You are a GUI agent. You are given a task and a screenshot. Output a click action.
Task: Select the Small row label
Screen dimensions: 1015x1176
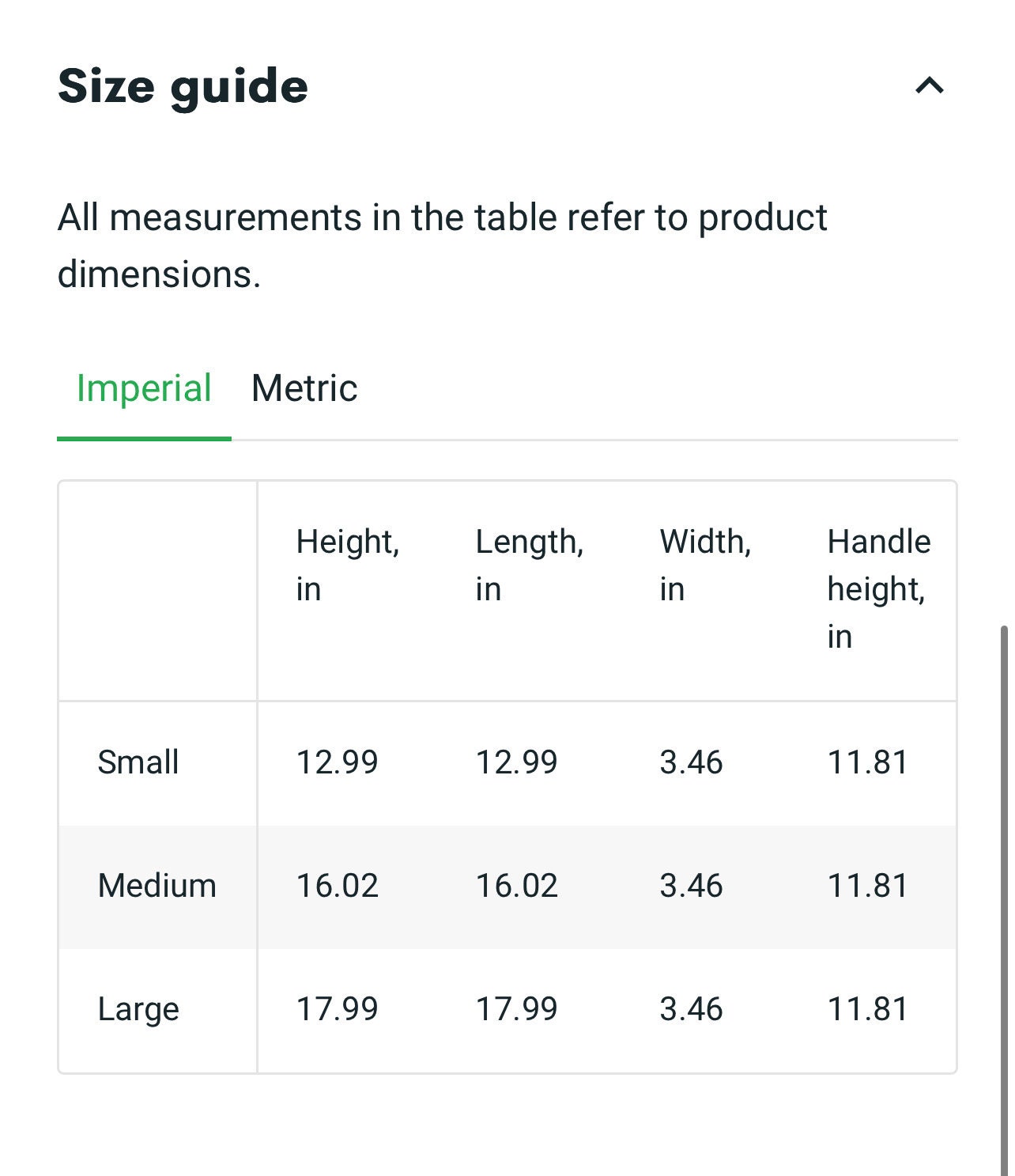(138, 762)
